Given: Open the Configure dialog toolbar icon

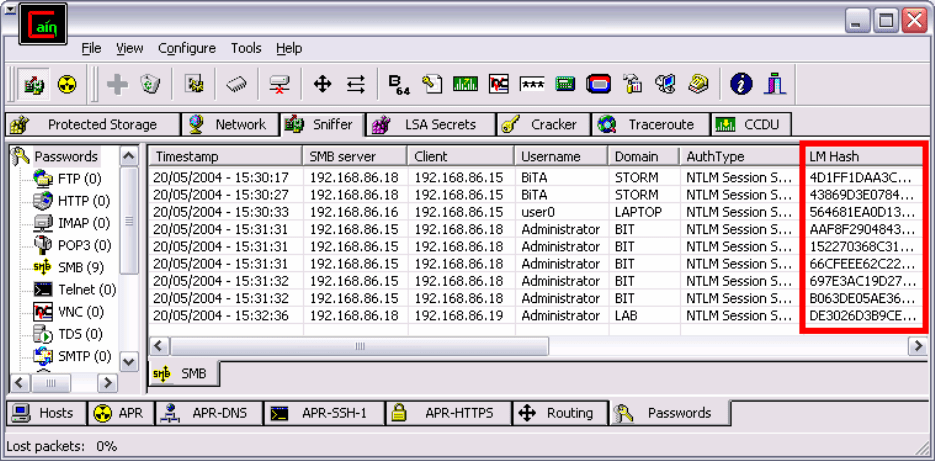Looking at the screenshot, I should [x=194, y=84].
